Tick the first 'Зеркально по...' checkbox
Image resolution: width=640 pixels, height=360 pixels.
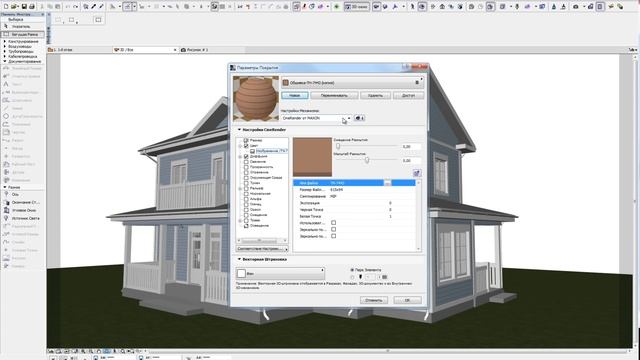[x=333, y=229]
